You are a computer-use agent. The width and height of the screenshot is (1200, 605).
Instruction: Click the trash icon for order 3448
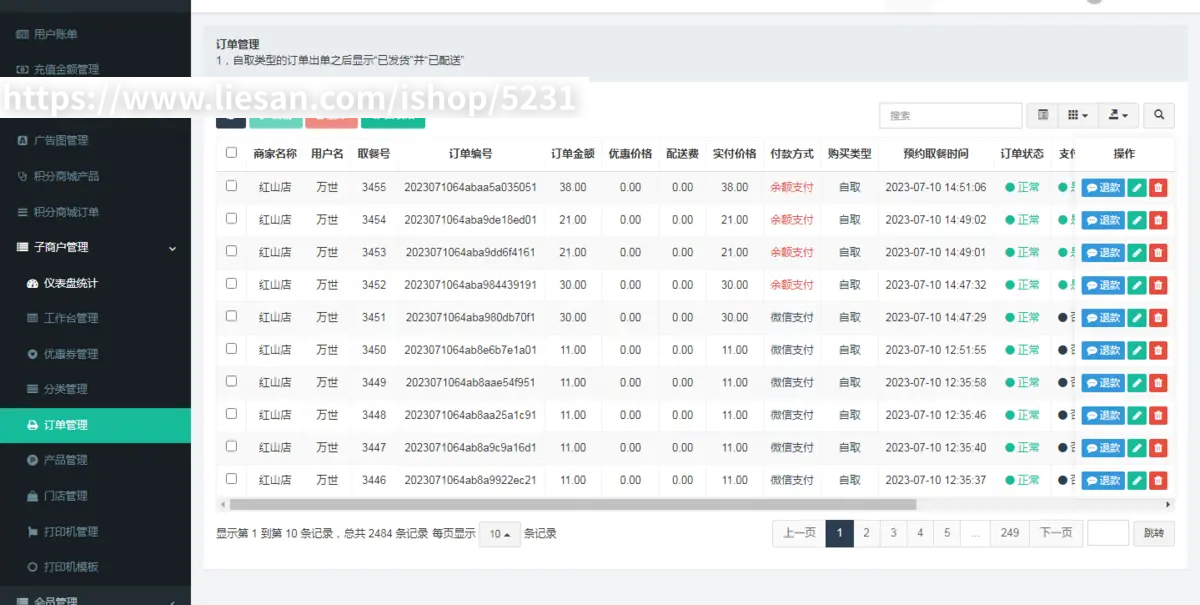(x=1158, y=415)
